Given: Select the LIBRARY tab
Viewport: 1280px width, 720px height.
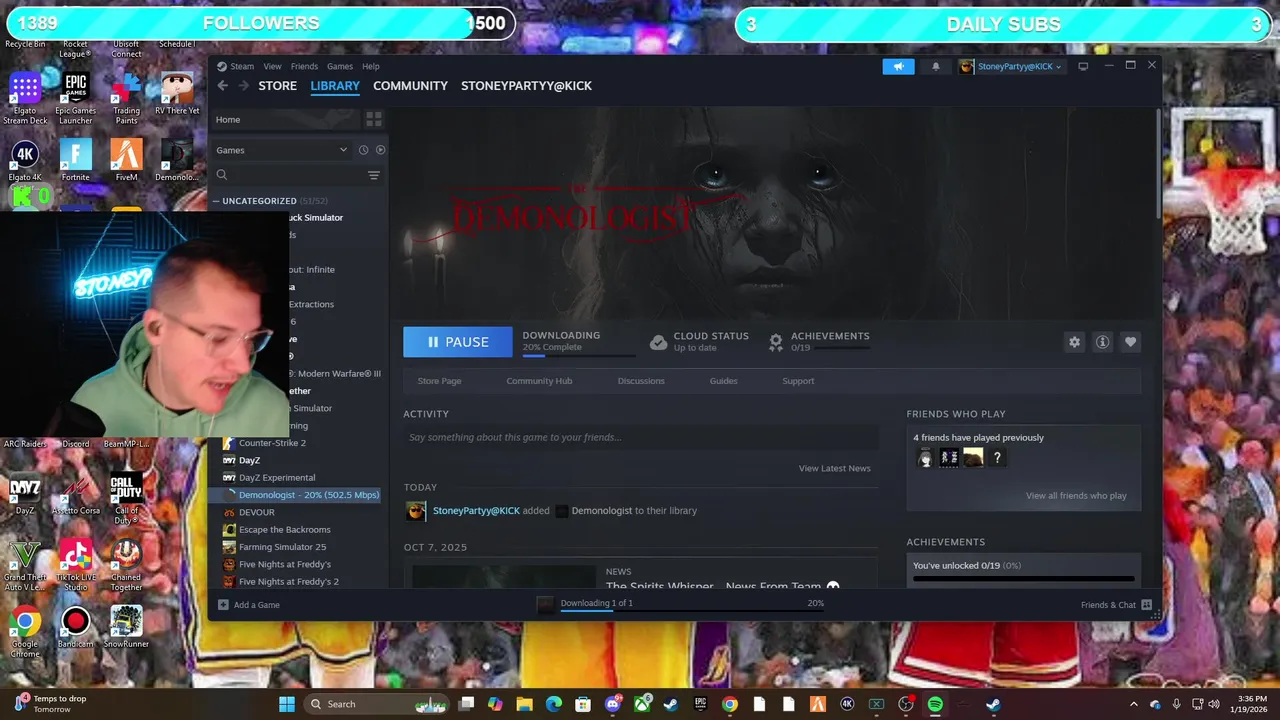Looking at the screenshot, I should point(335,86).
